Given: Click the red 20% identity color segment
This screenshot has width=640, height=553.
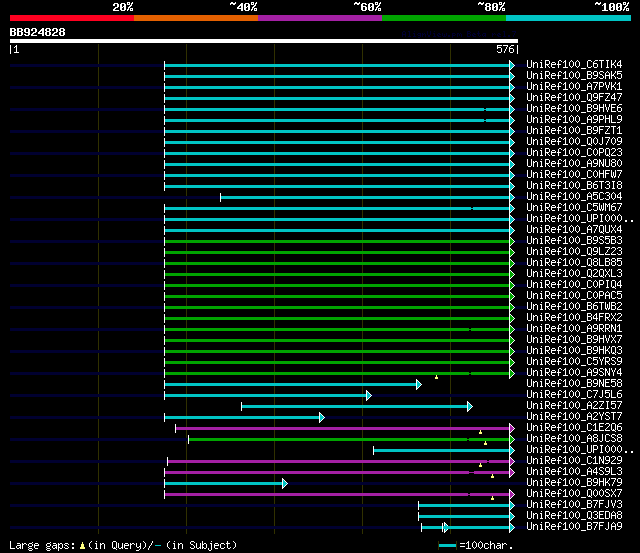Looking at the screenshot, I should [72, 18].
